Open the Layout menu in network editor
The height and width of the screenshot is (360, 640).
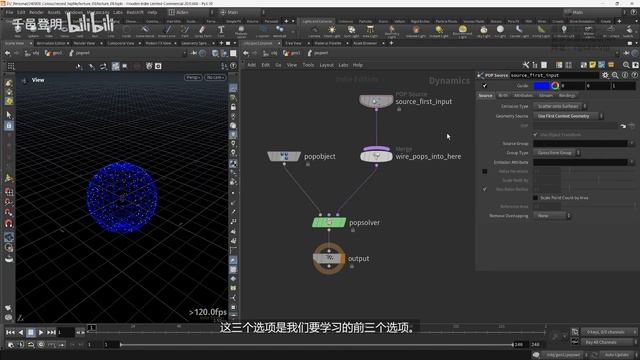(327, 65)
